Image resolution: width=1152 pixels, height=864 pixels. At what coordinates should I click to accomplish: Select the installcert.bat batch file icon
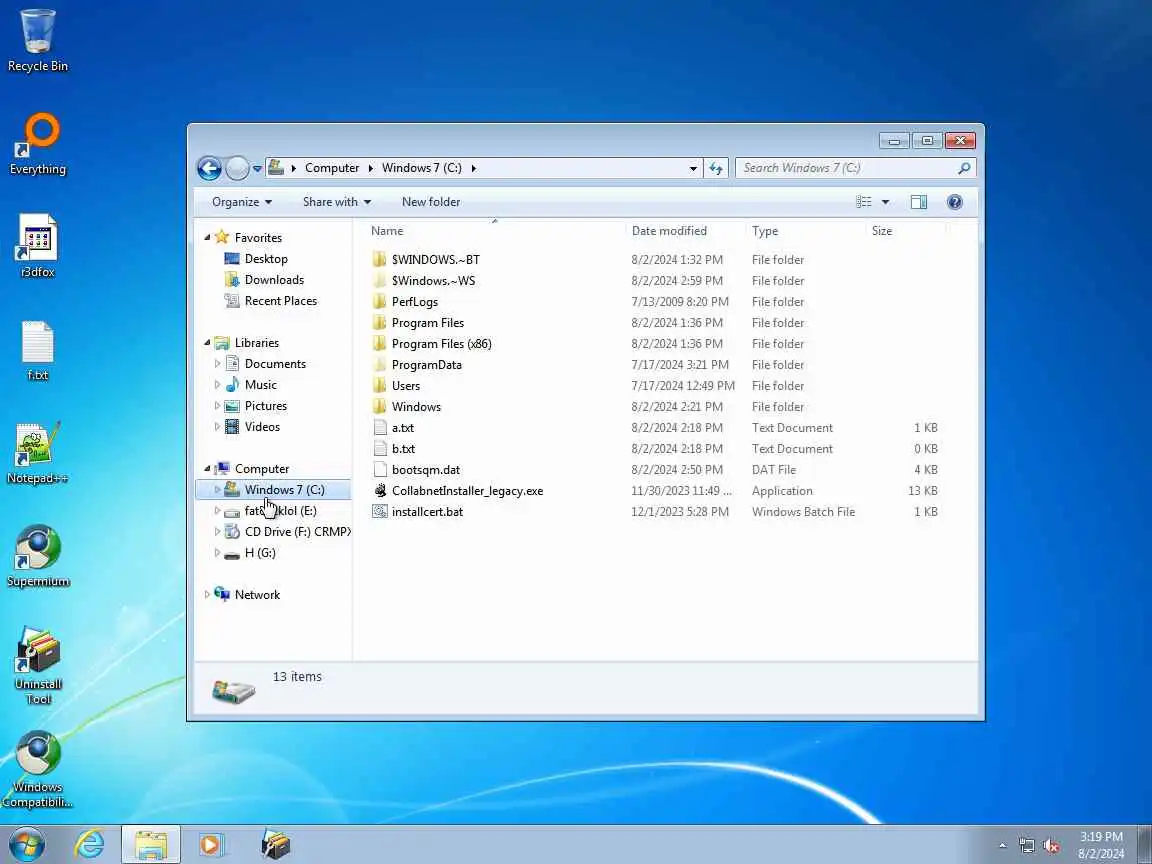pyautogui.click(x=380, y=512)
